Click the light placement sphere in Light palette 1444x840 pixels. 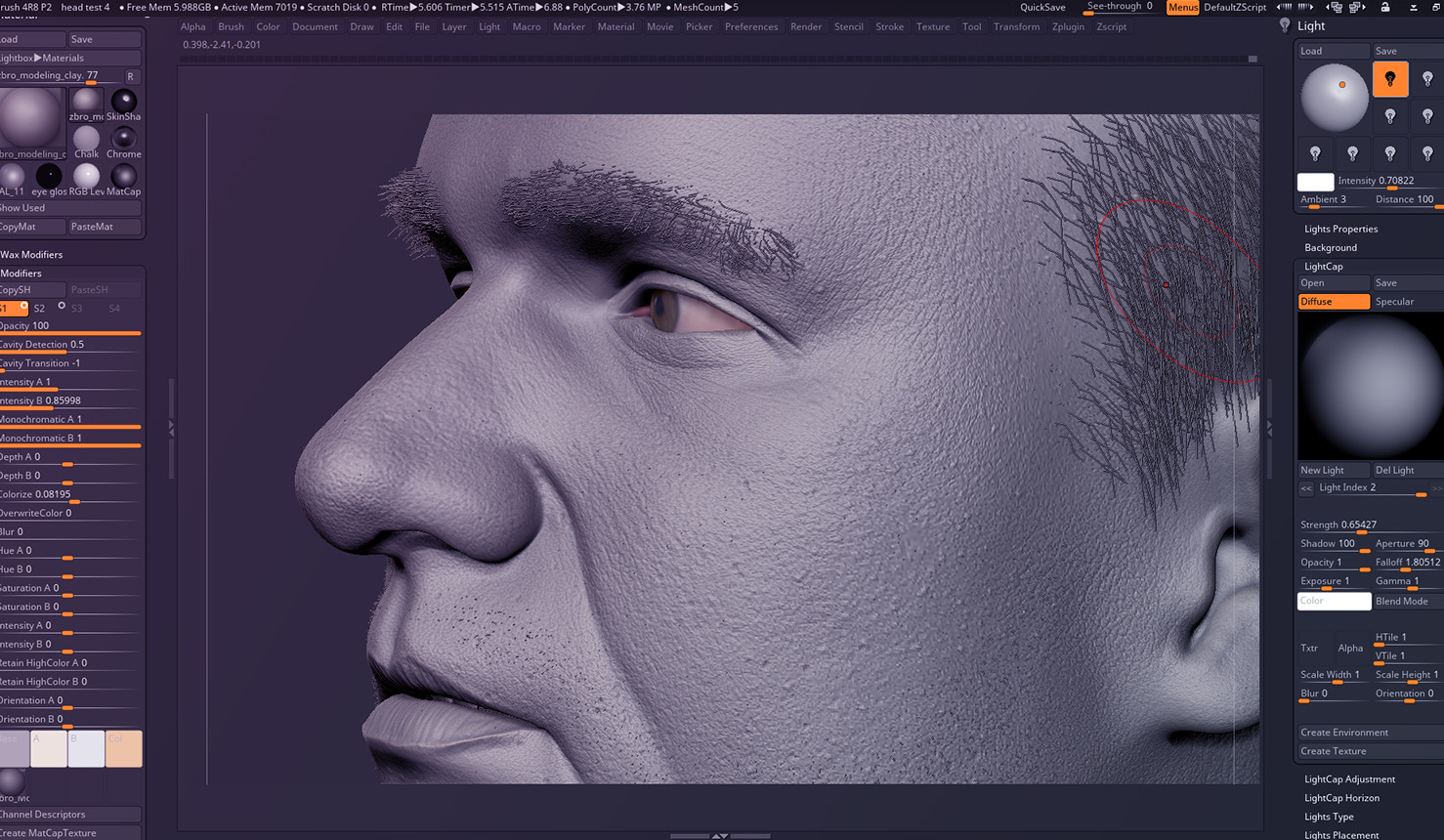click(1334, 95)
